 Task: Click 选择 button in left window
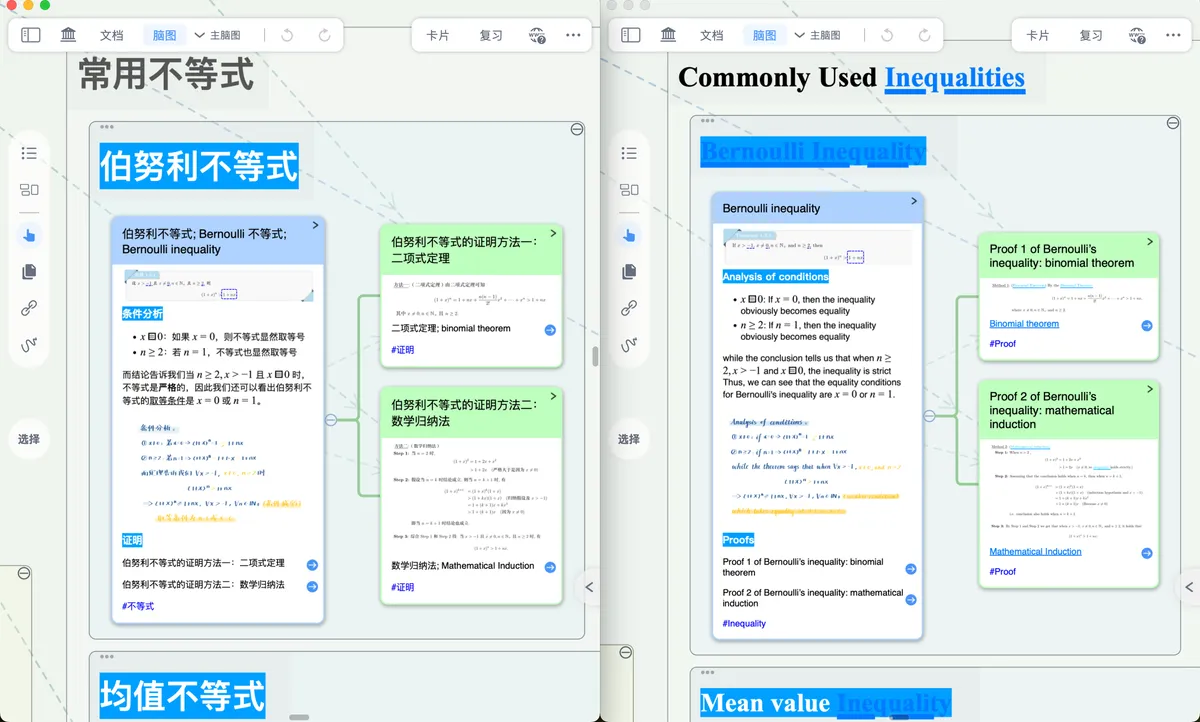point(29,438)
